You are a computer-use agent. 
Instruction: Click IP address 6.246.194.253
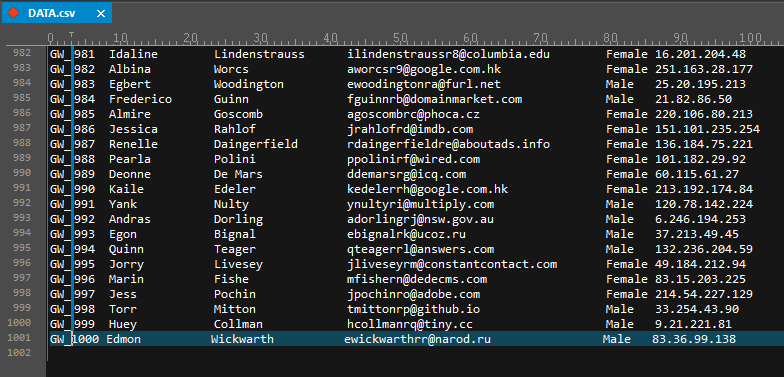[700, 219]
